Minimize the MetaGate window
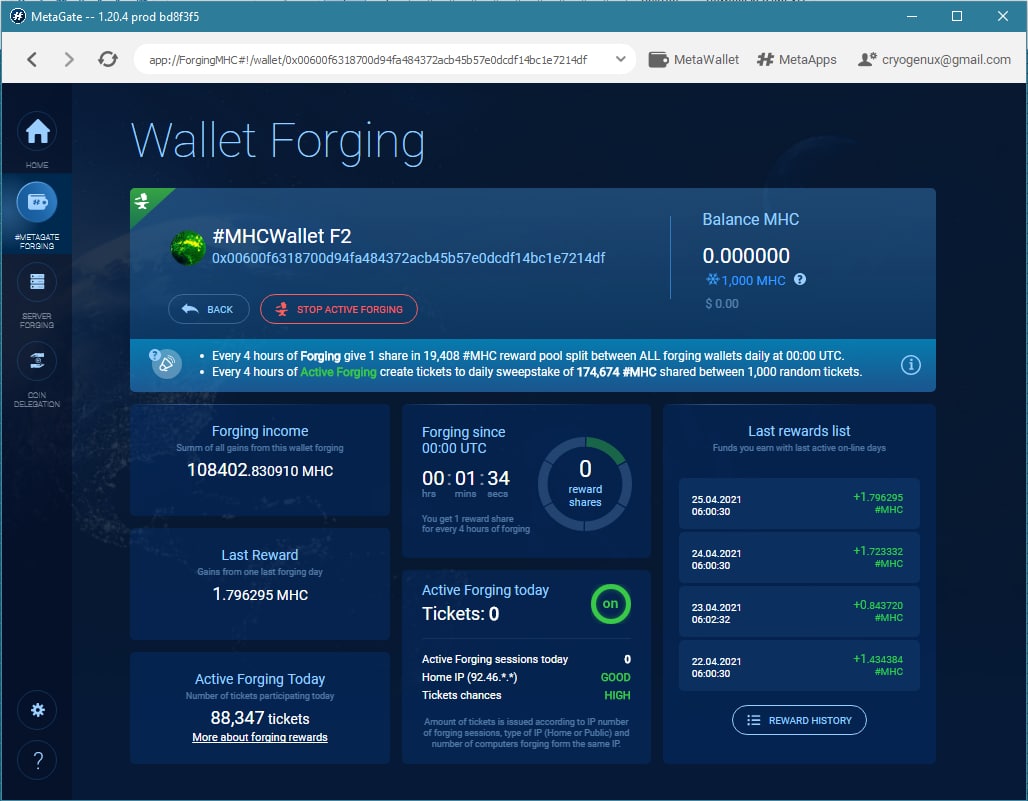Image resolution: width=1028 pixels, height=801 pixels. (x=911, y=16)
